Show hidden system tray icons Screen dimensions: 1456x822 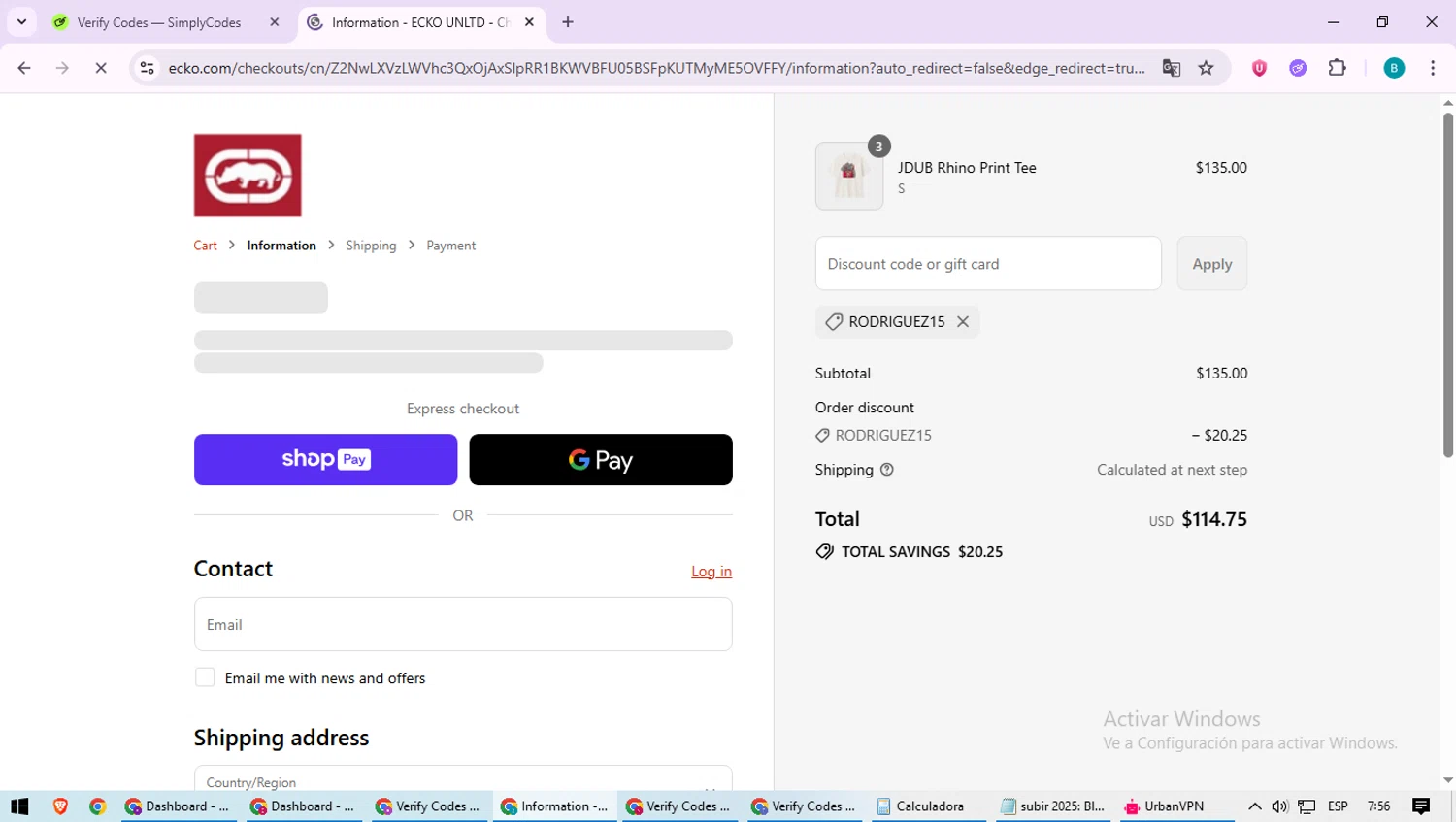pos(1254,806)
